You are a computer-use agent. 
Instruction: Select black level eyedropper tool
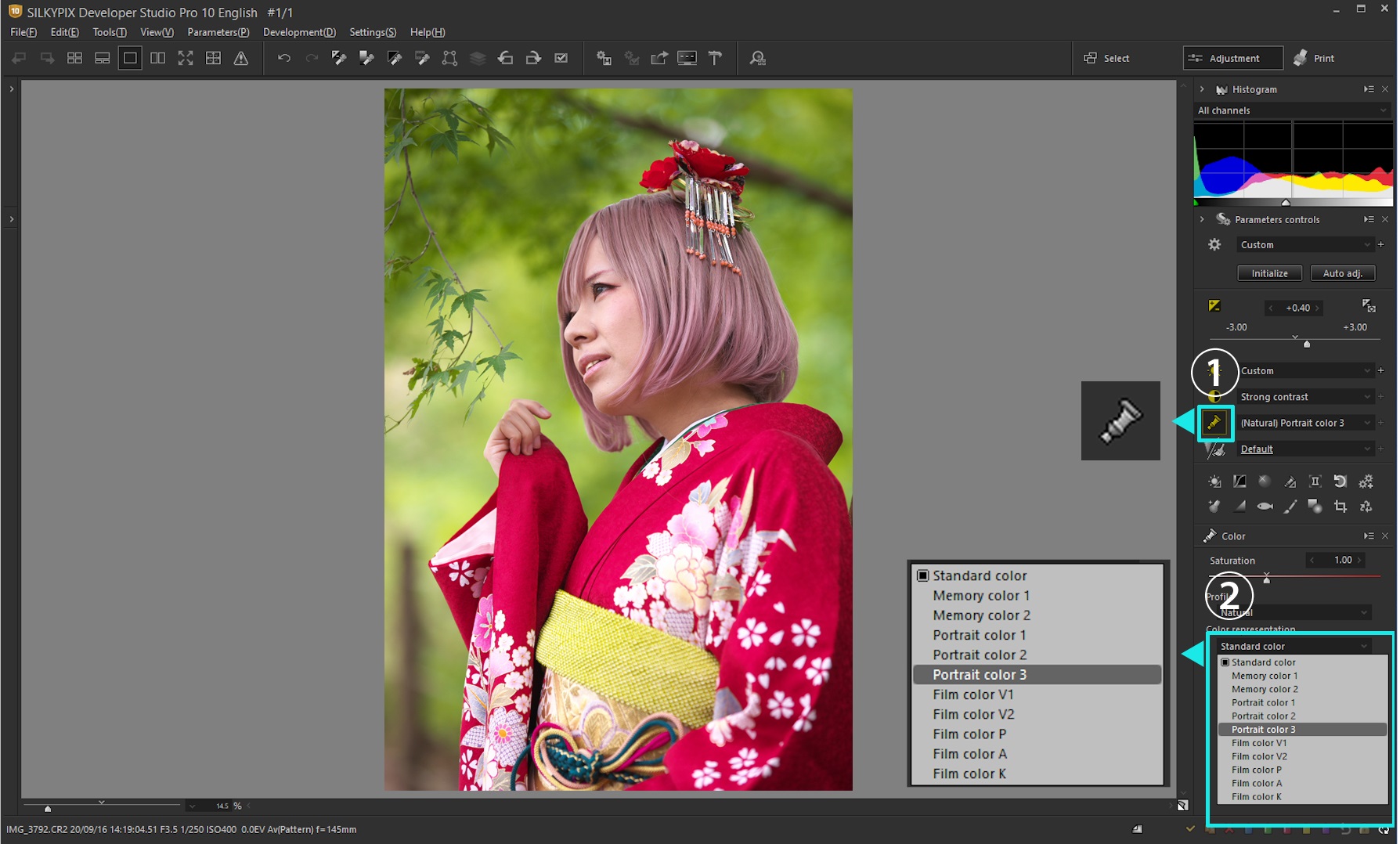tap(395, 58)
